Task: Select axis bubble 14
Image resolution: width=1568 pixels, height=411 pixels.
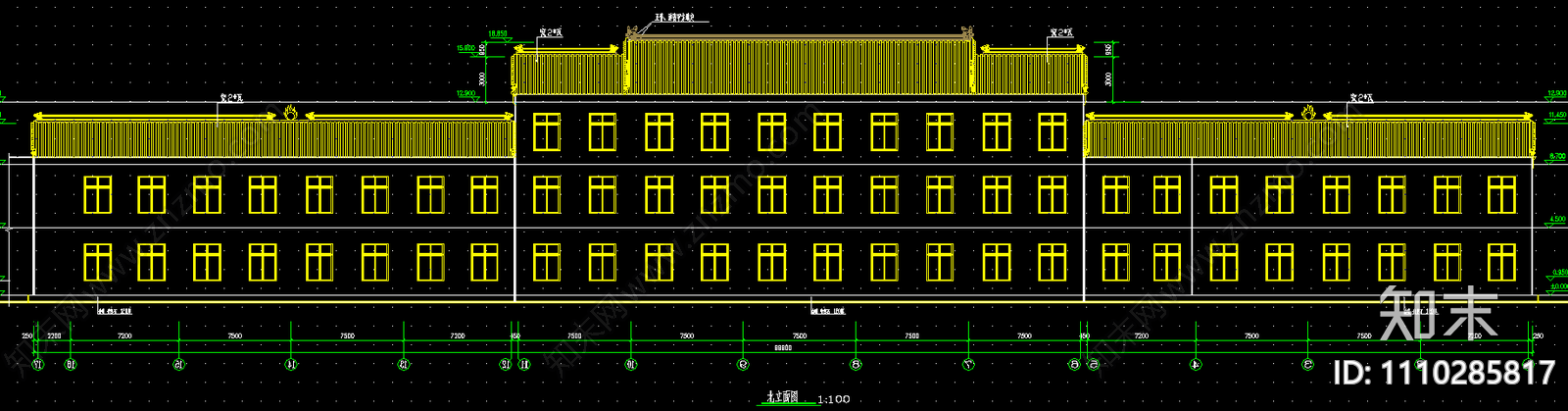Action: pyautogui.click(x=291, y=365)
